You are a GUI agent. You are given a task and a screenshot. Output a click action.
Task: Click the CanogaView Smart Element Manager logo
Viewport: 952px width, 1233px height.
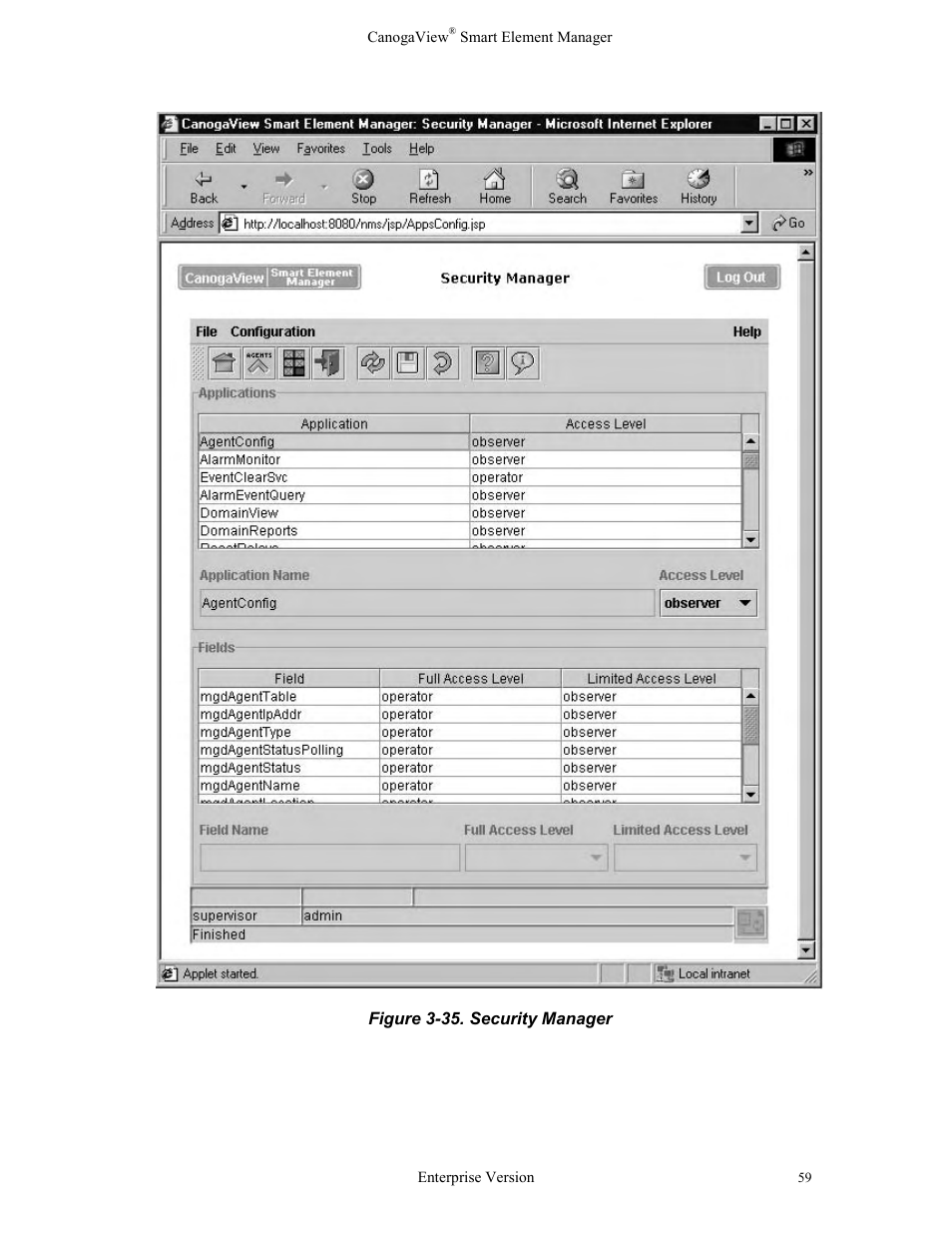269,278
